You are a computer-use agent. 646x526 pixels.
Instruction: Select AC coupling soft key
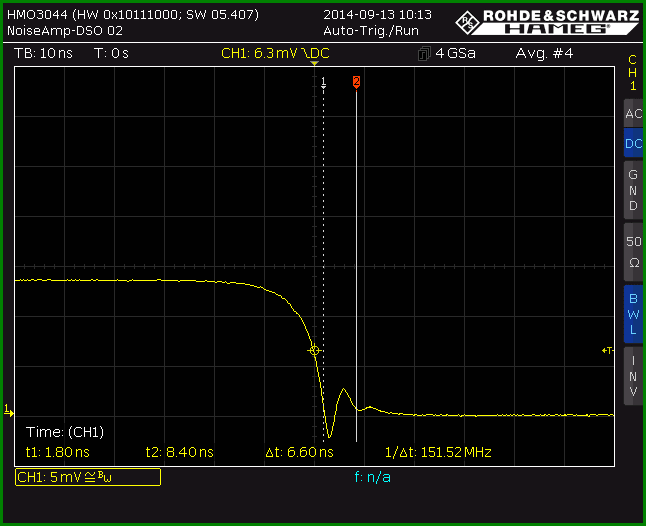[633, 113]
